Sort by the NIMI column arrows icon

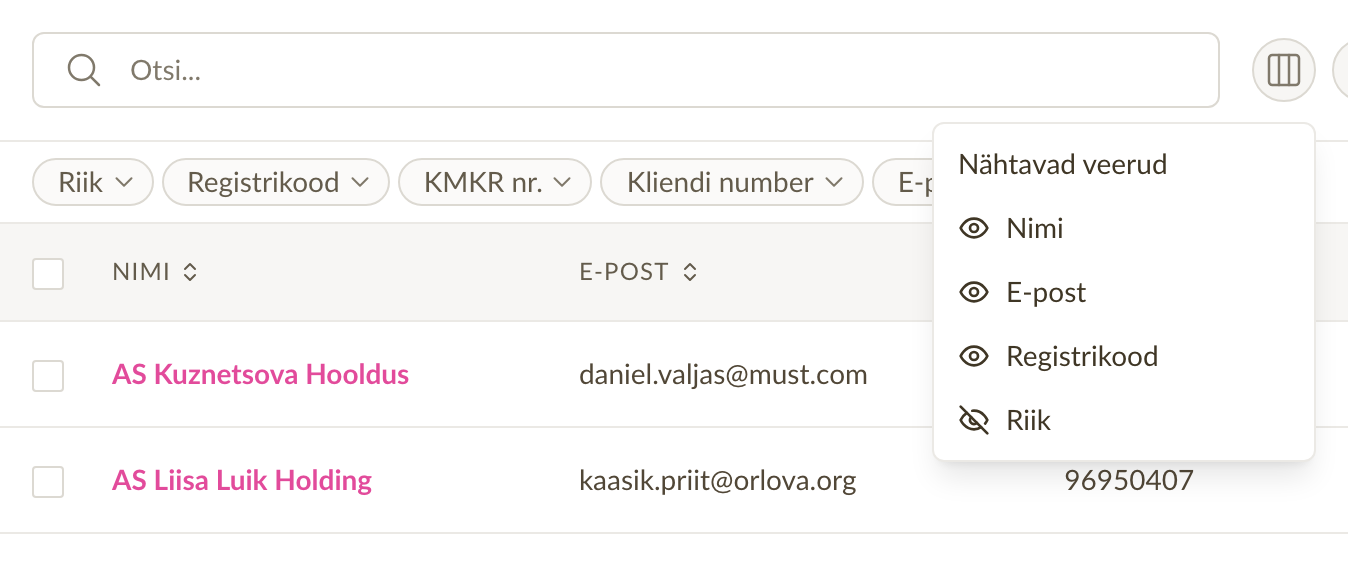pyautogui.click(x=190, y=272)
